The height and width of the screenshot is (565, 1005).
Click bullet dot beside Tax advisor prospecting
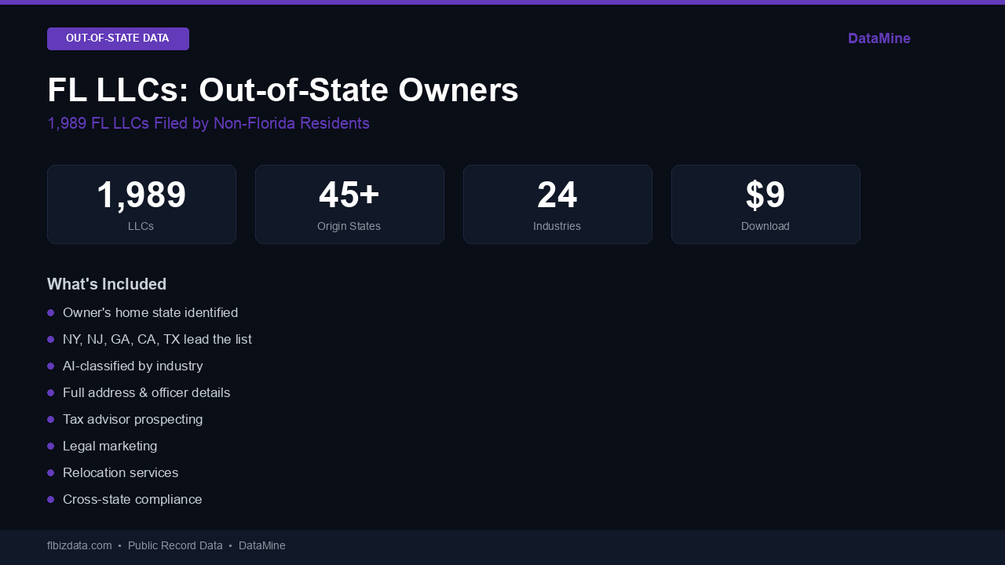(x=51, y=420)
